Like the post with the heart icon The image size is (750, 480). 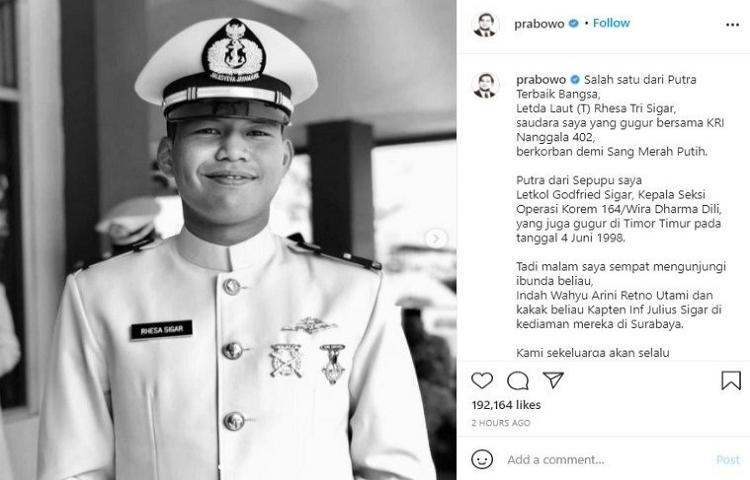(x=482, y=381)
